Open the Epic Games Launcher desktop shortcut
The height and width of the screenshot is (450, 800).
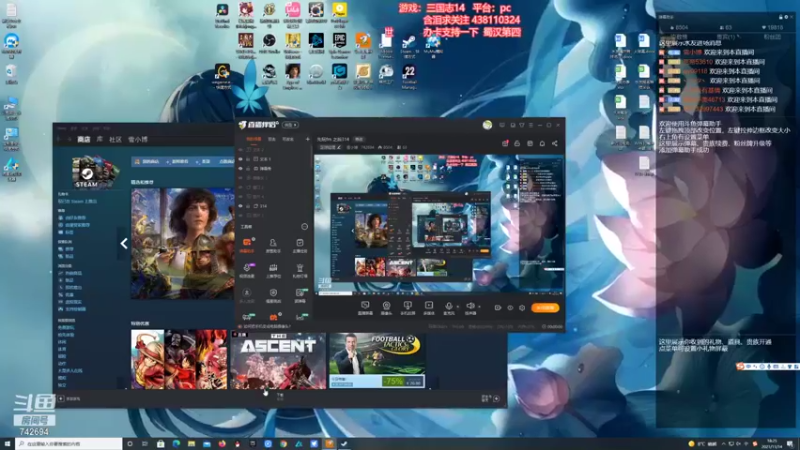point(339,45)
